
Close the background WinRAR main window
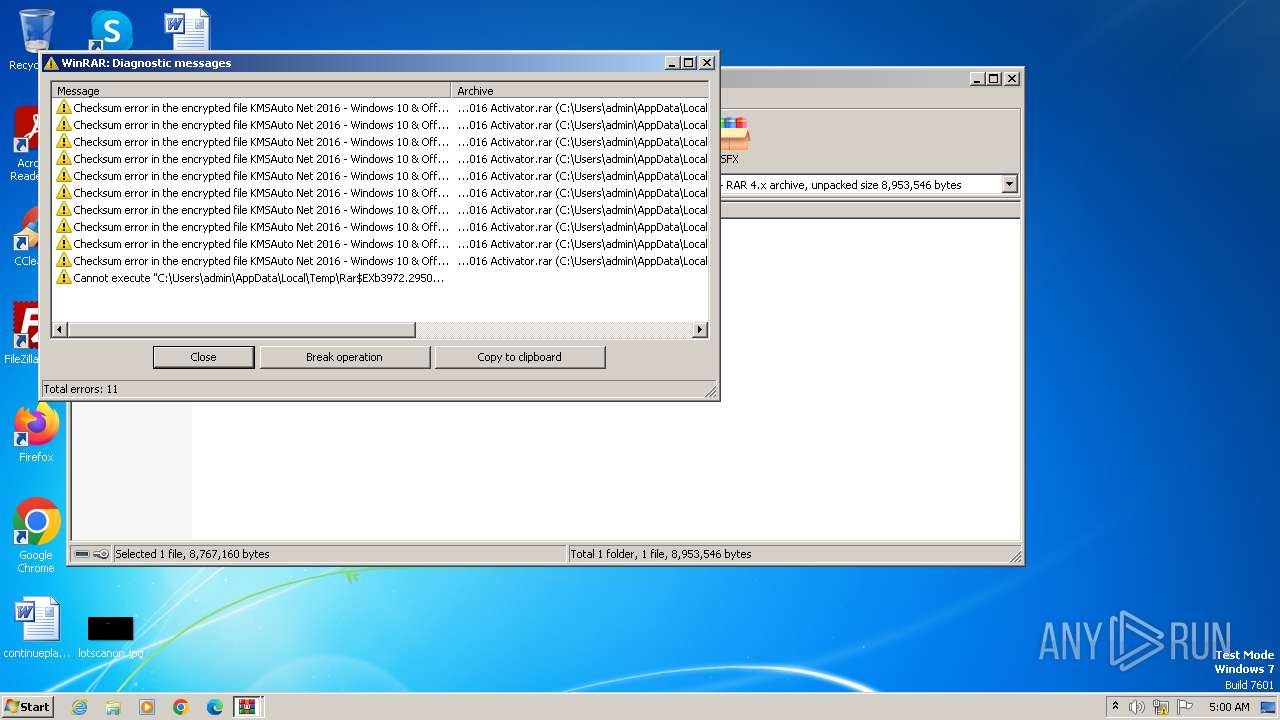(x=1012, y=78)
